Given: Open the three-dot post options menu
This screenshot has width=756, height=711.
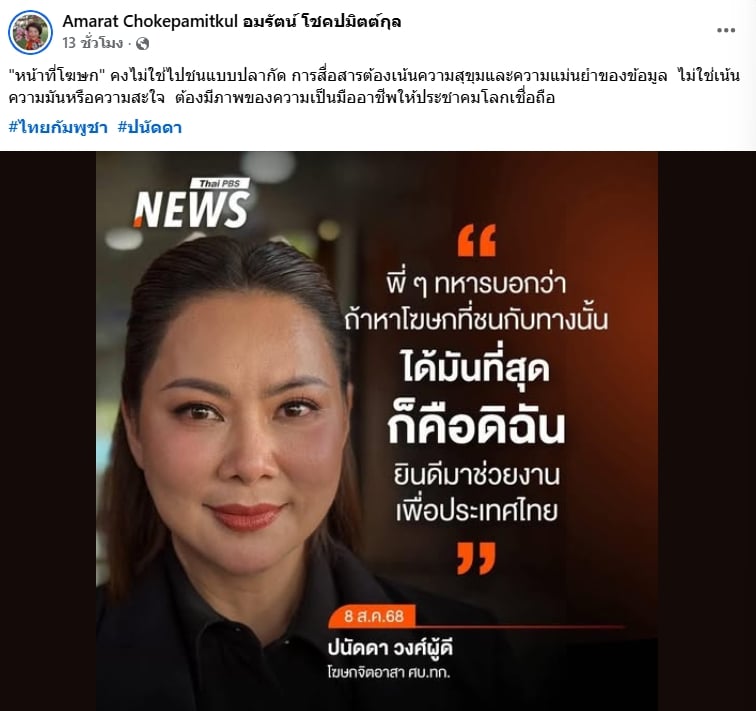Looking at the screenshot, I should click(x=726, y=30).
